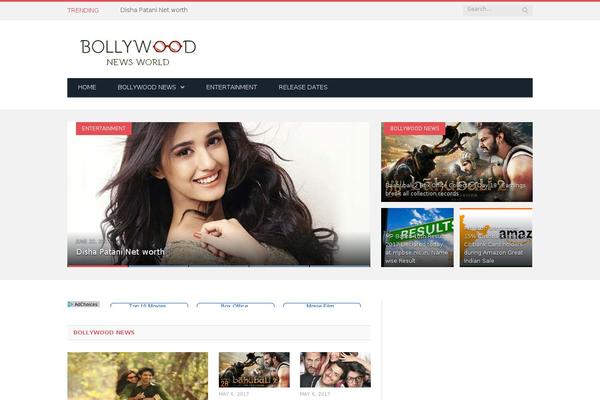Open the Bollywood News World logo
This screenshot has height=400, width=600.
click(x=138, y=52)
